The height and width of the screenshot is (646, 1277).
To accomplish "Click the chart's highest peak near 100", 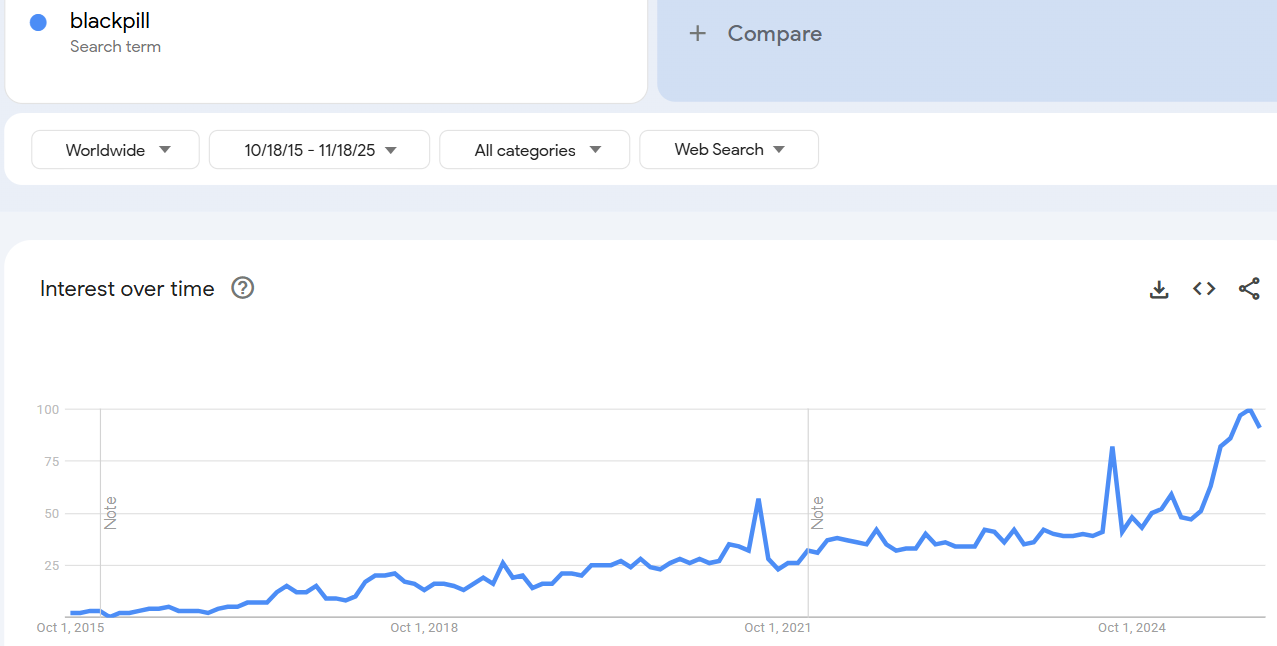I will click(x=1250, y=410).
